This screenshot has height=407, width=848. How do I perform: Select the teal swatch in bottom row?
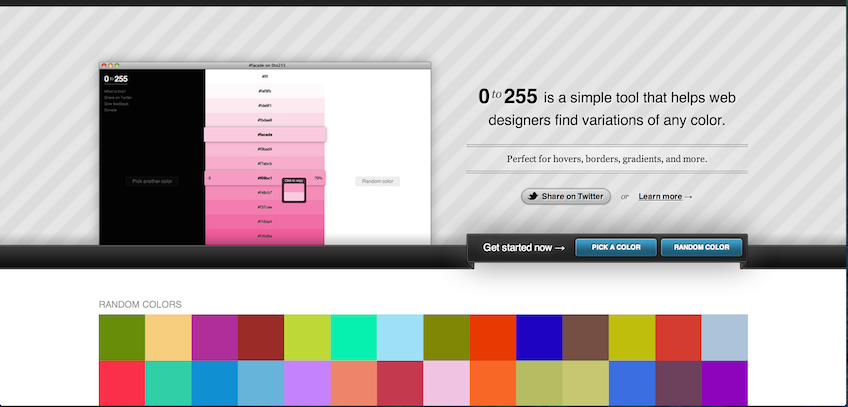coord(168,383)
